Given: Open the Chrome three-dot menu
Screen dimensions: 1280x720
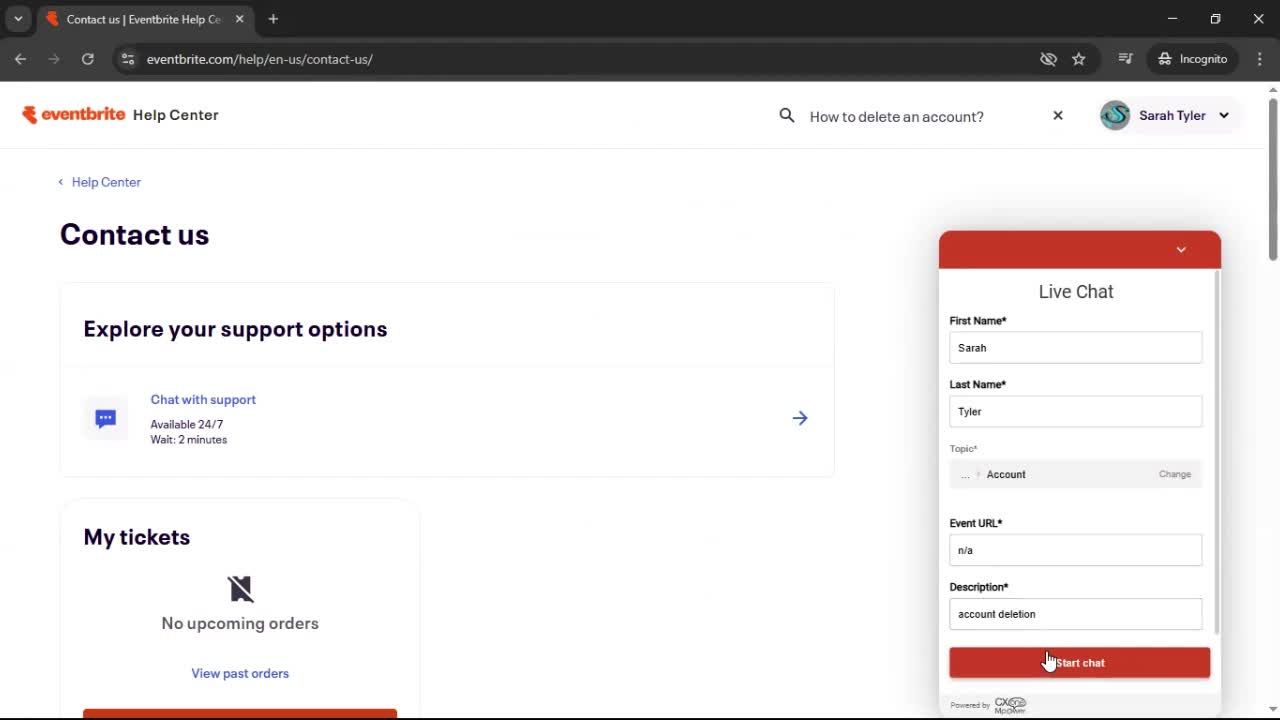Looking at the screenshot, I should pos(1259,59).
